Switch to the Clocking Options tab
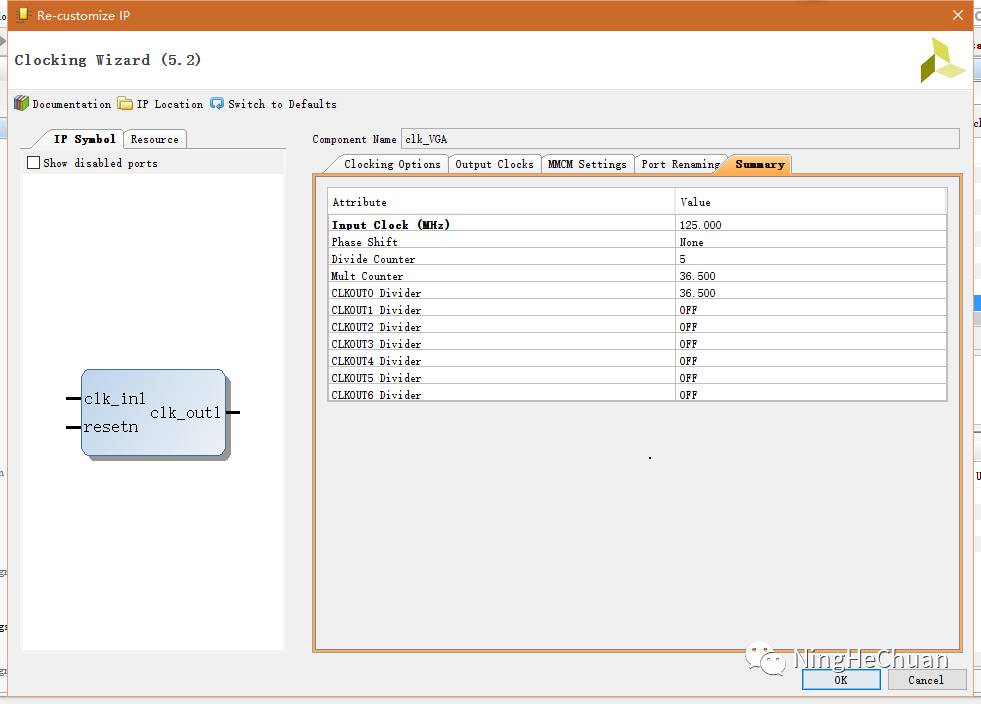 (x=391, y=164)
